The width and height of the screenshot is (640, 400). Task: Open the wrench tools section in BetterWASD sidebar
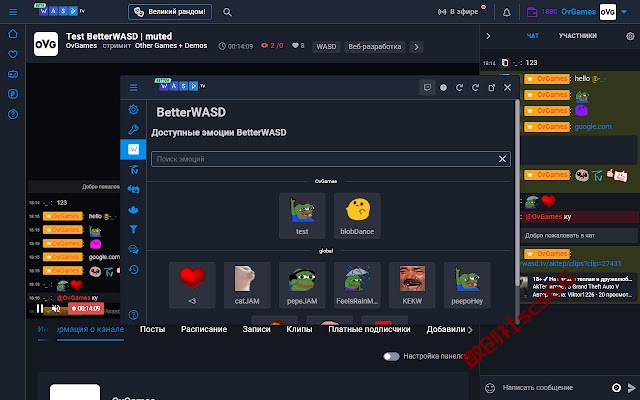click(x=133, y=129)
